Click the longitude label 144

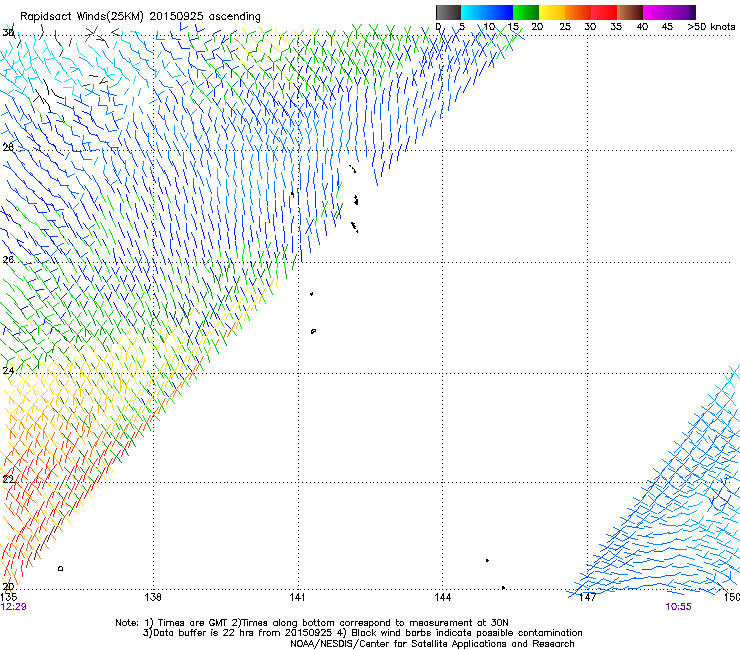442,597
